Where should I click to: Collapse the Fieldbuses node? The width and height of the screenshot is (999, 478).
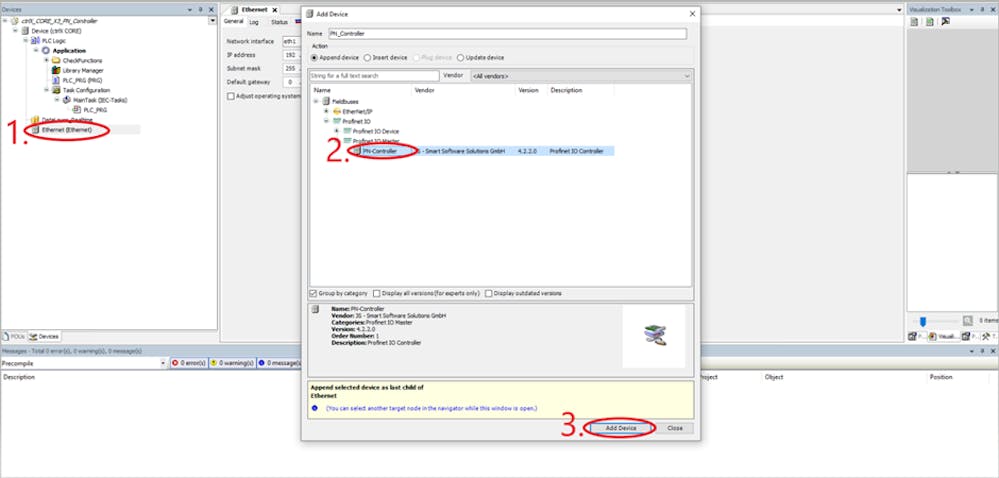coord(315,101)
